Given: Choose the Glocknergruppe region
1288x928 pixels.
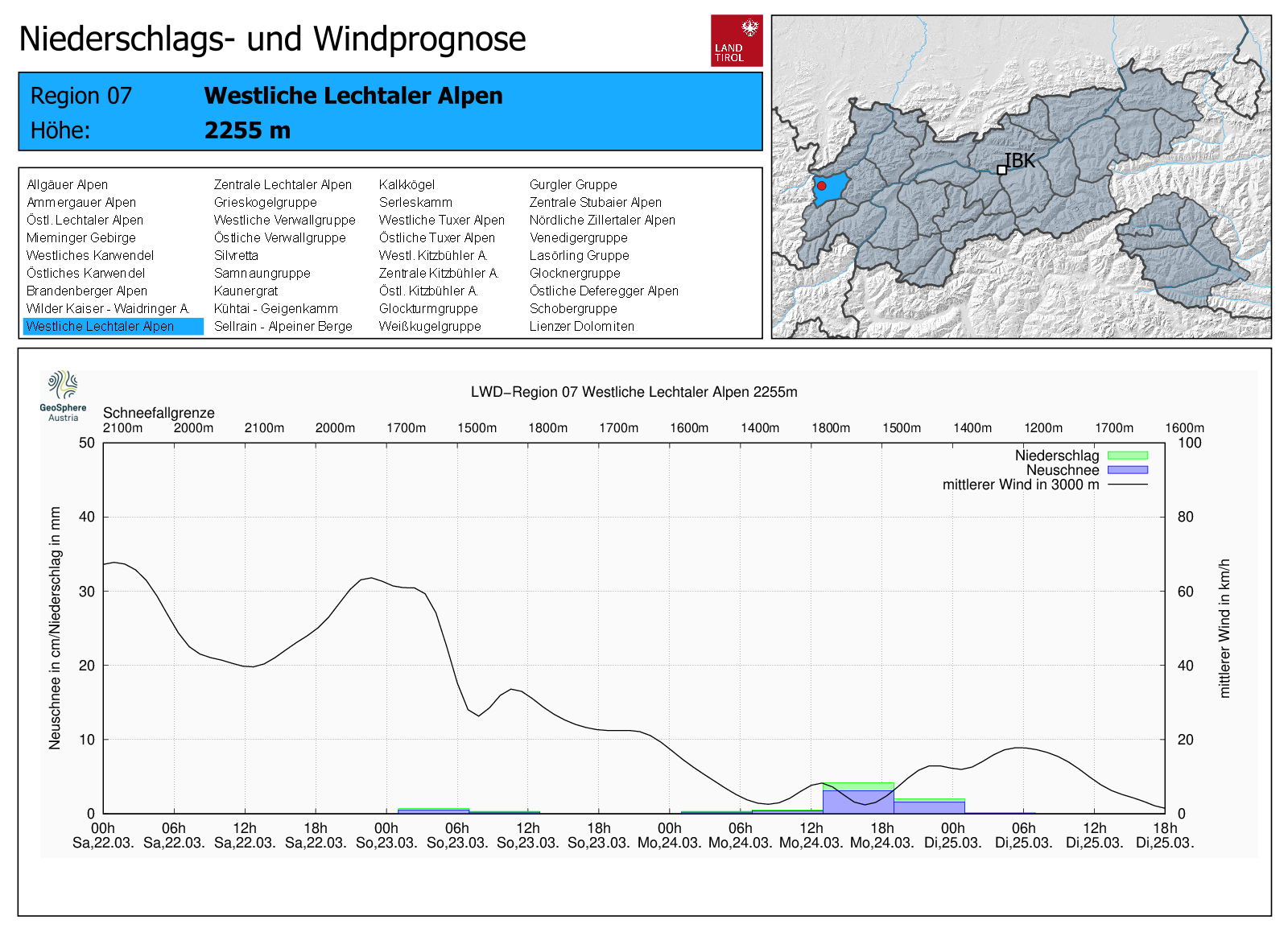Looking at the screenshot, I should point(575,274).
